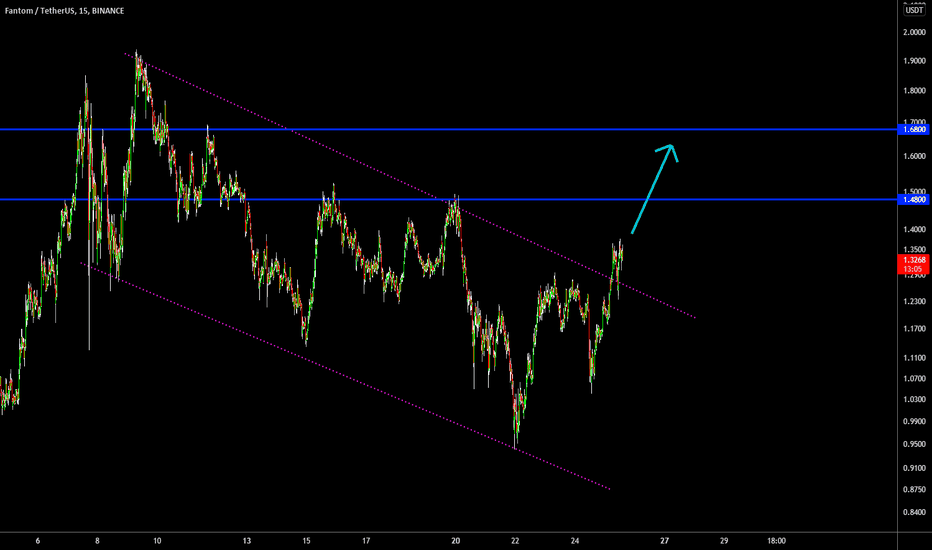Viewport: 932px width, 550px height.
Task: Click the 1.1100 price axis value
Action: pos(914,358)
